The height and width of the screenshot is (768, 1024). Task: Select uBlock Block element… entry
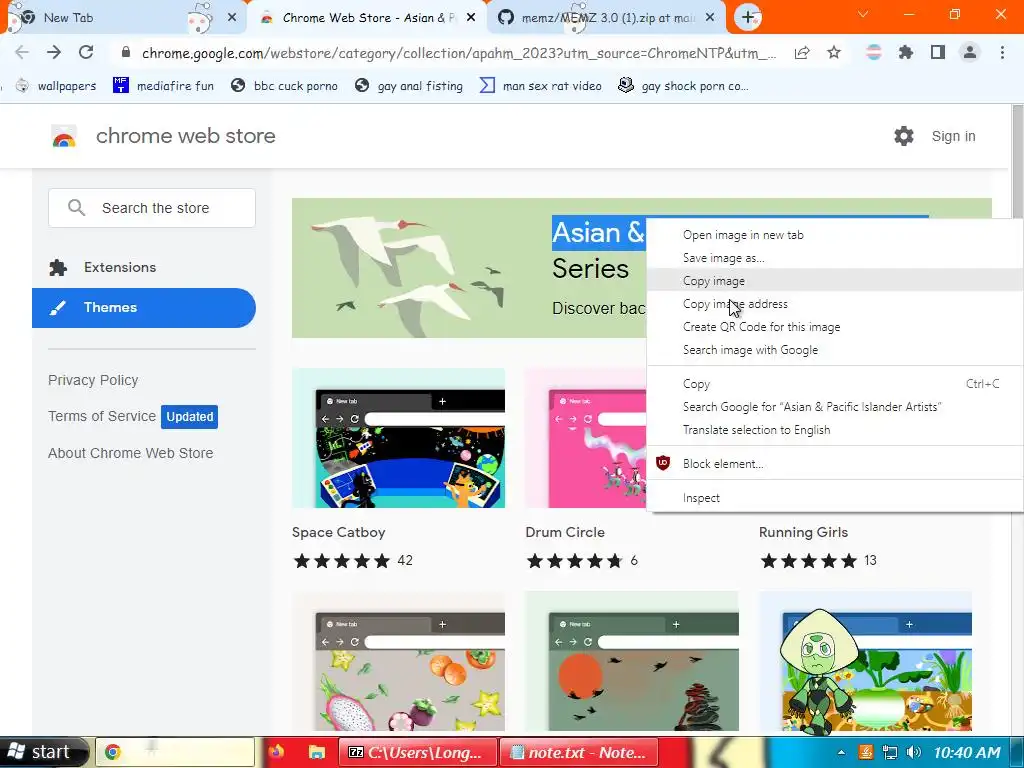tap(835, 464)
